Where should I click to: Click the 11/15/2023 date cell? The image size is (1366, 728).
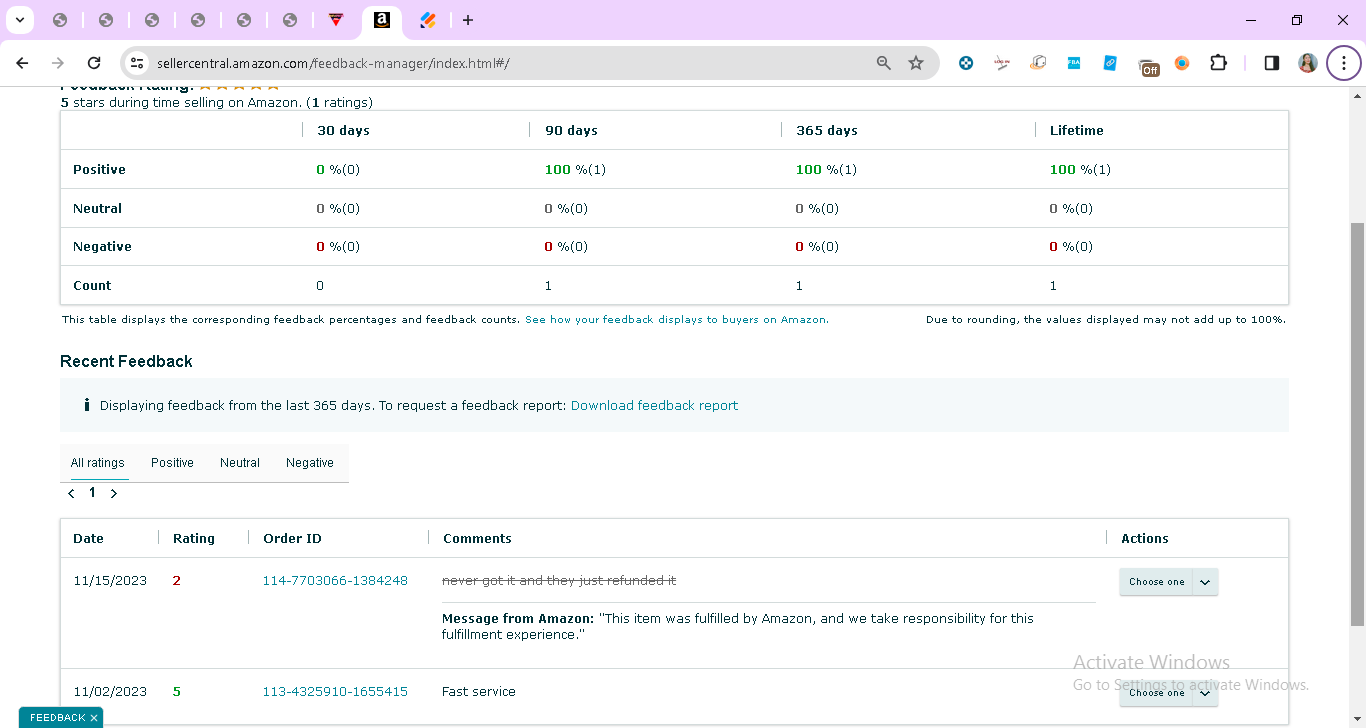110,581
